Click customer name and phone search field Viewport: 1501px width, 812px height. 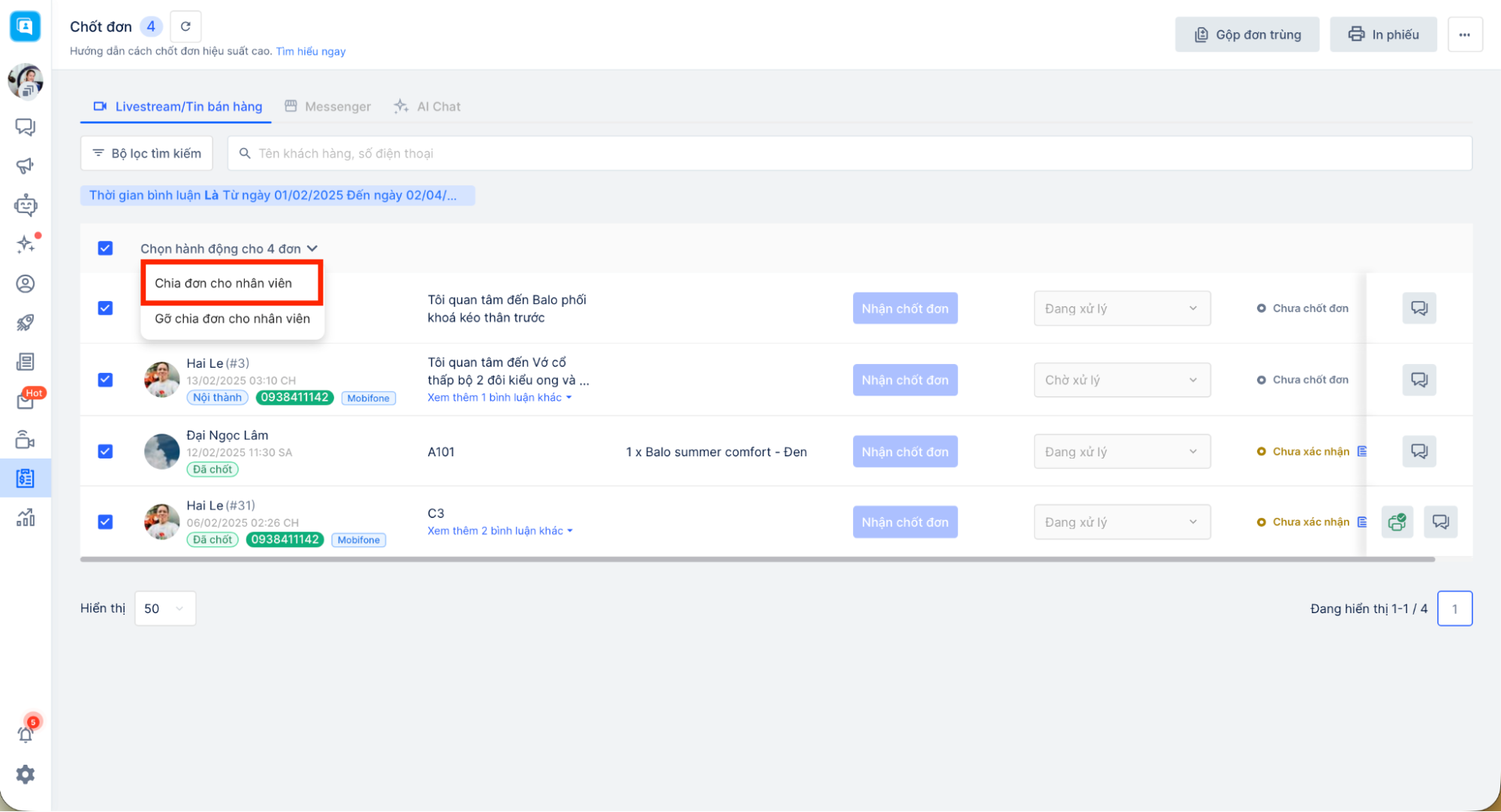[x=848, y=153]
